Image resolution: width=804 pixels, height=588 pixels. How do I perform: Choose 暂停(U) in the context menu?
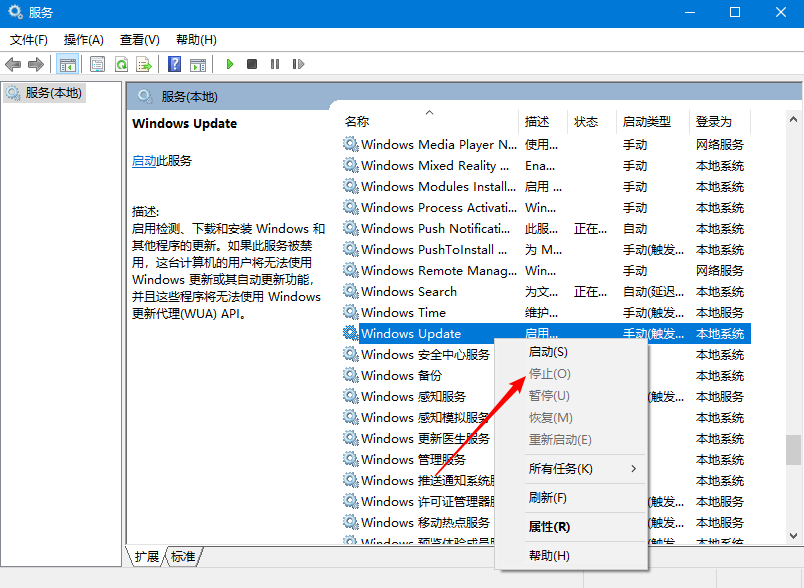click(571, 396)
